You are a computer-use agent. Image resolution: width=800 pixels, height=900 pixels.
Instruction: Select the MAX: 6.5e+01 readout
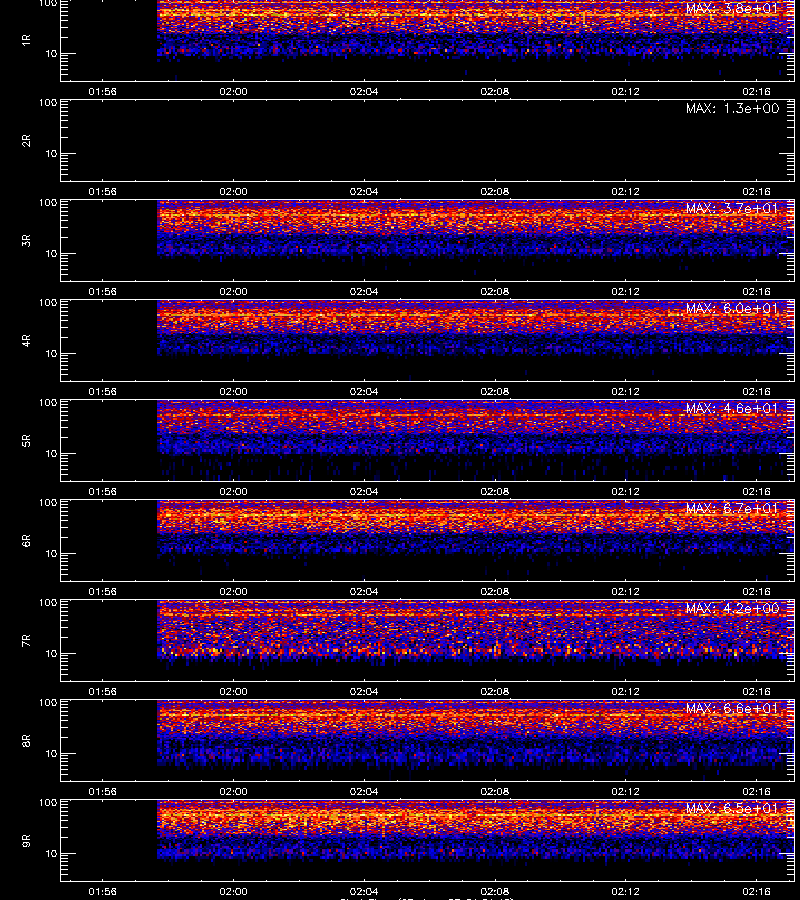pyautogui.click(x=732, y=808)
